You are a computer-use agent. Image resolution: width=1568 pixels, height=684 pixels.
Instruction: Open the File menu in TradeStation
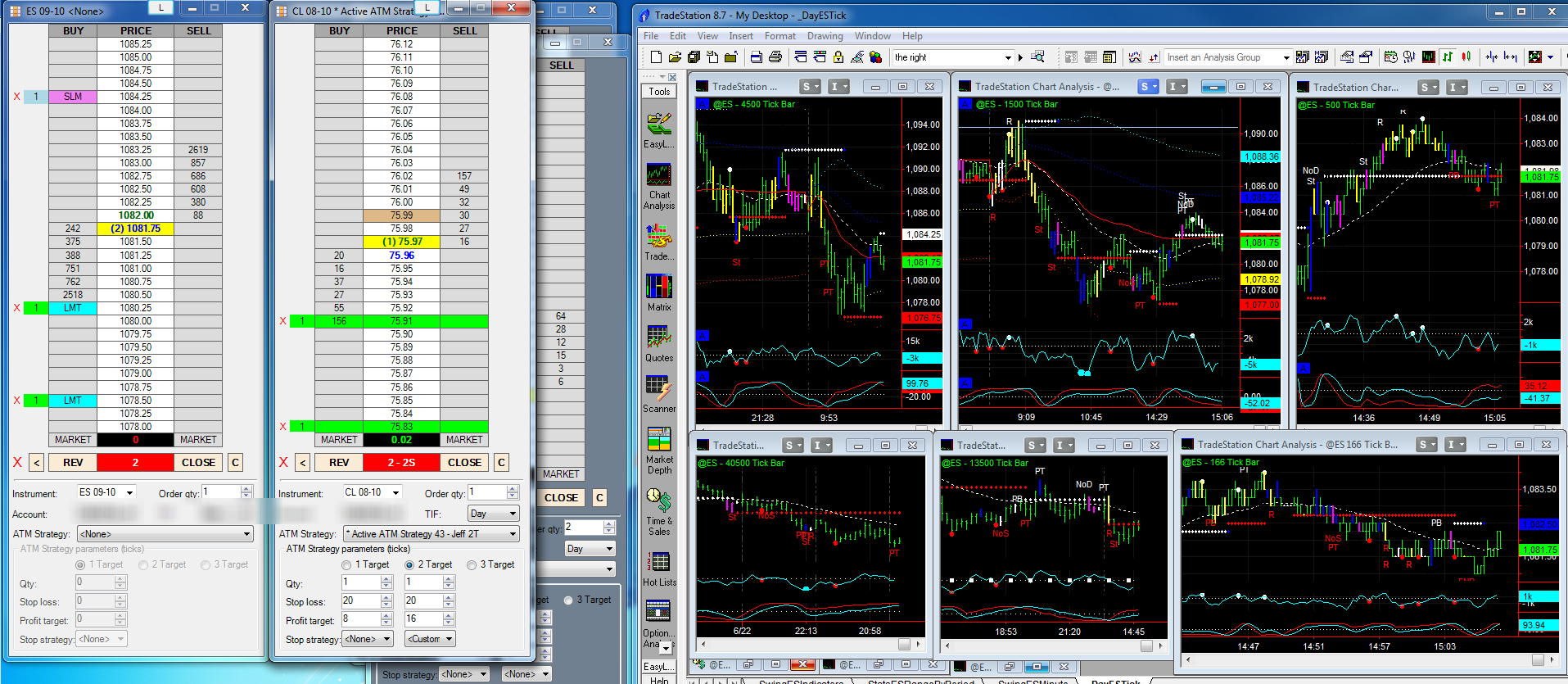pyautogui.click(x=651, y=36)
